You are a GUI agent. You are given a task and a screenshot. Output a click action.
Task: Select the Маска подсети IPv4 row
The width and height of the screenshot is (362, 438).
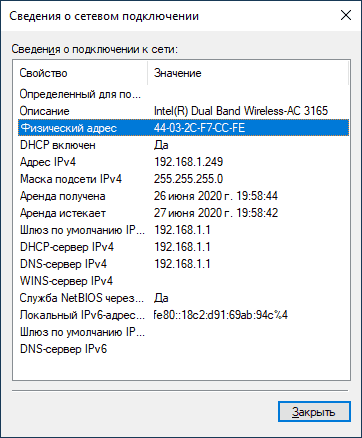183,179
